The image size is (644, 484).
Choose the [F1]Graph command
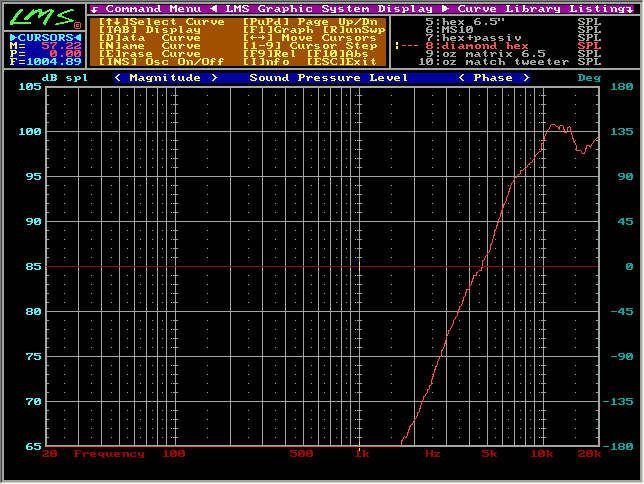click(x=278, y=30)
